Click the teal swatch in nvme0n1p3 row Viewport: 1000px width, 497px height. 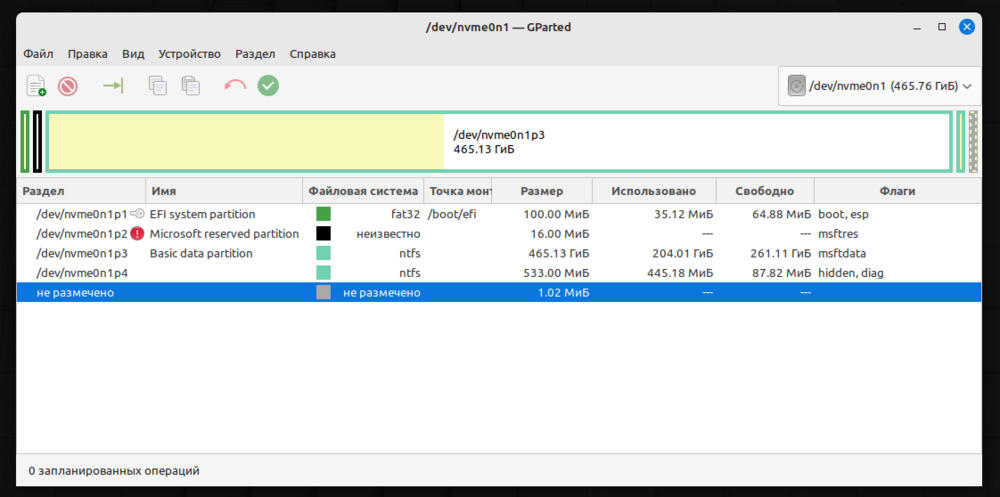tap(323, 254)
